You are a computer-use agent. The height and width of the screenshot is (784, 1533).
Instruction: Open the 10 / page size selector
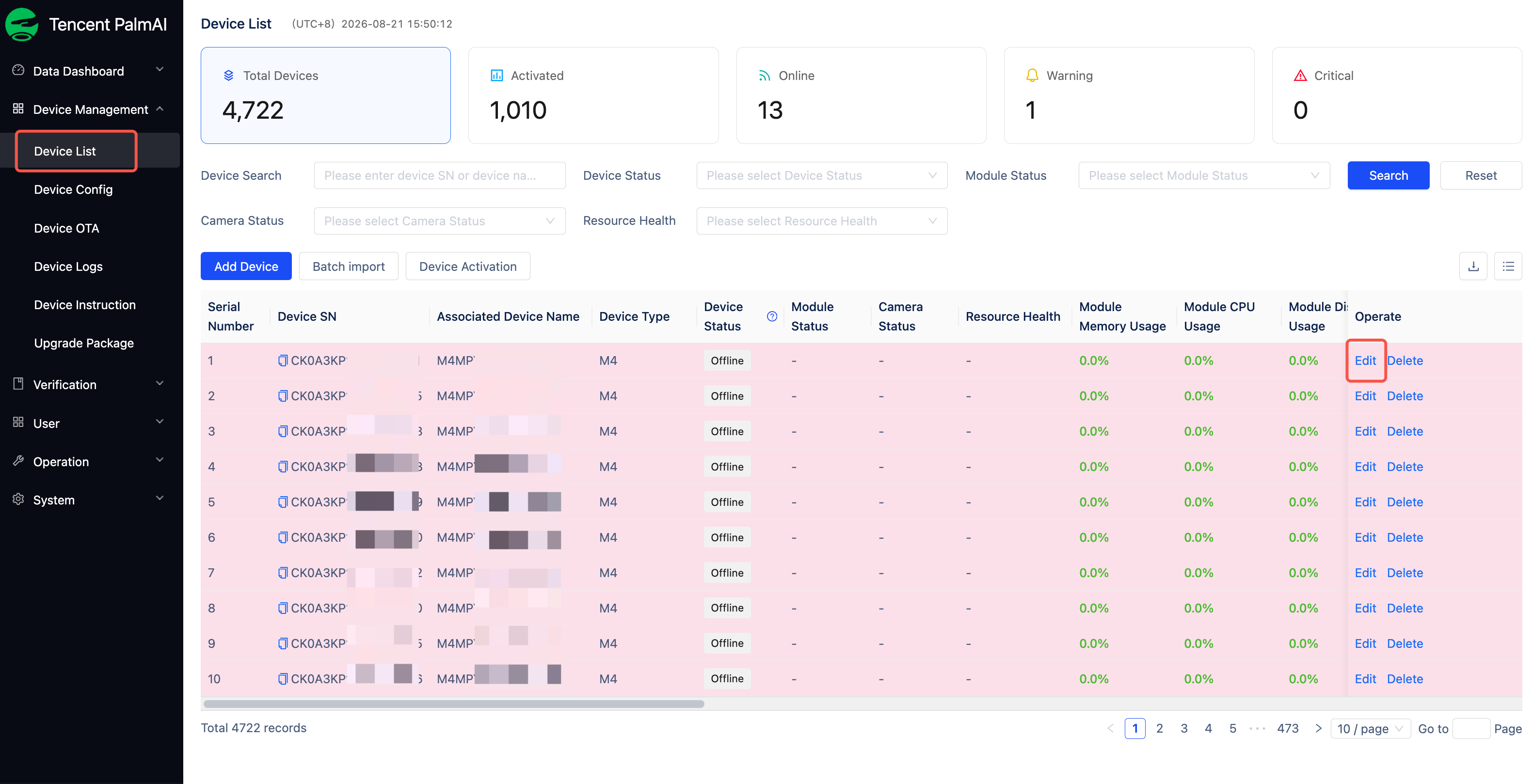(x=1371, y=728)
